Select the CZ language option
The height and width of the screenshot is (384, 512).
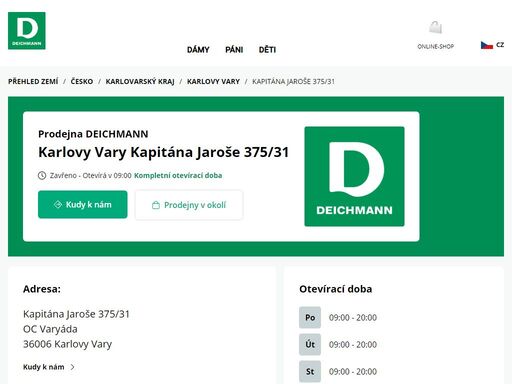[x=500, y=45]
